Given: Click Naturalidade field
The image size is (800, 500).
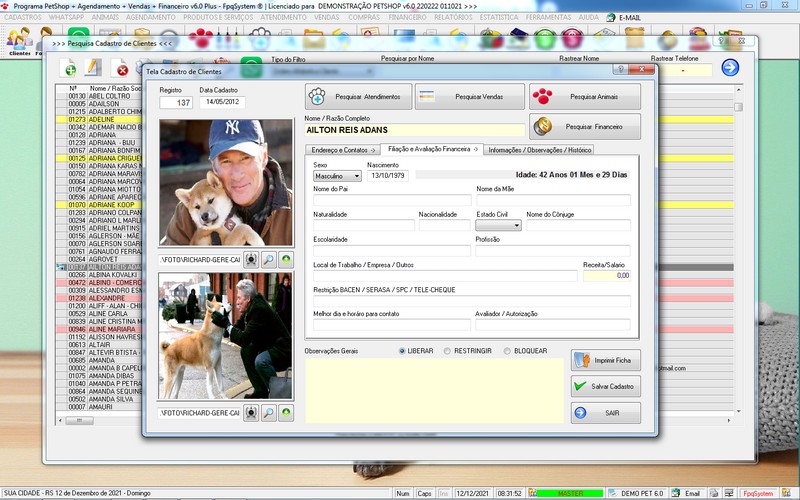Looking at the screenshot, I should (x=364, y=225).
